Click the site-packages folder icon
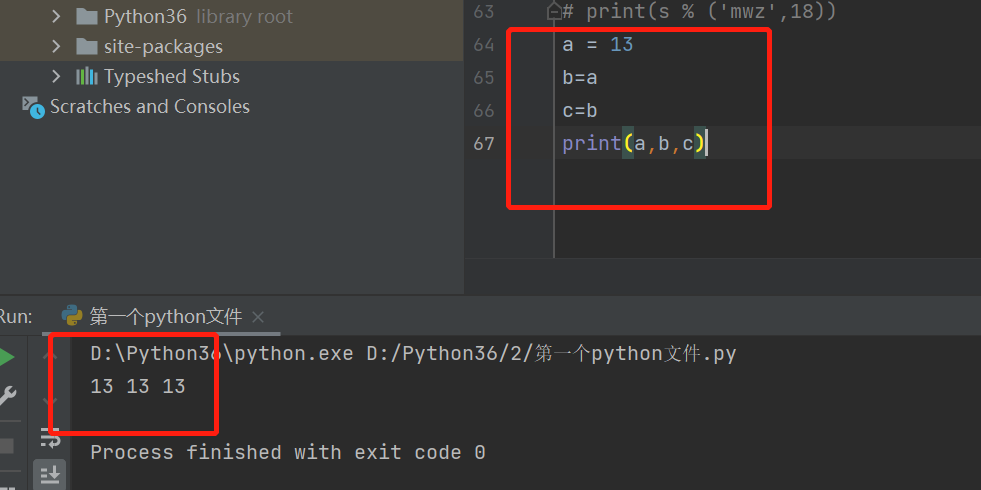 pyautogui.click(x=87, y=47)
